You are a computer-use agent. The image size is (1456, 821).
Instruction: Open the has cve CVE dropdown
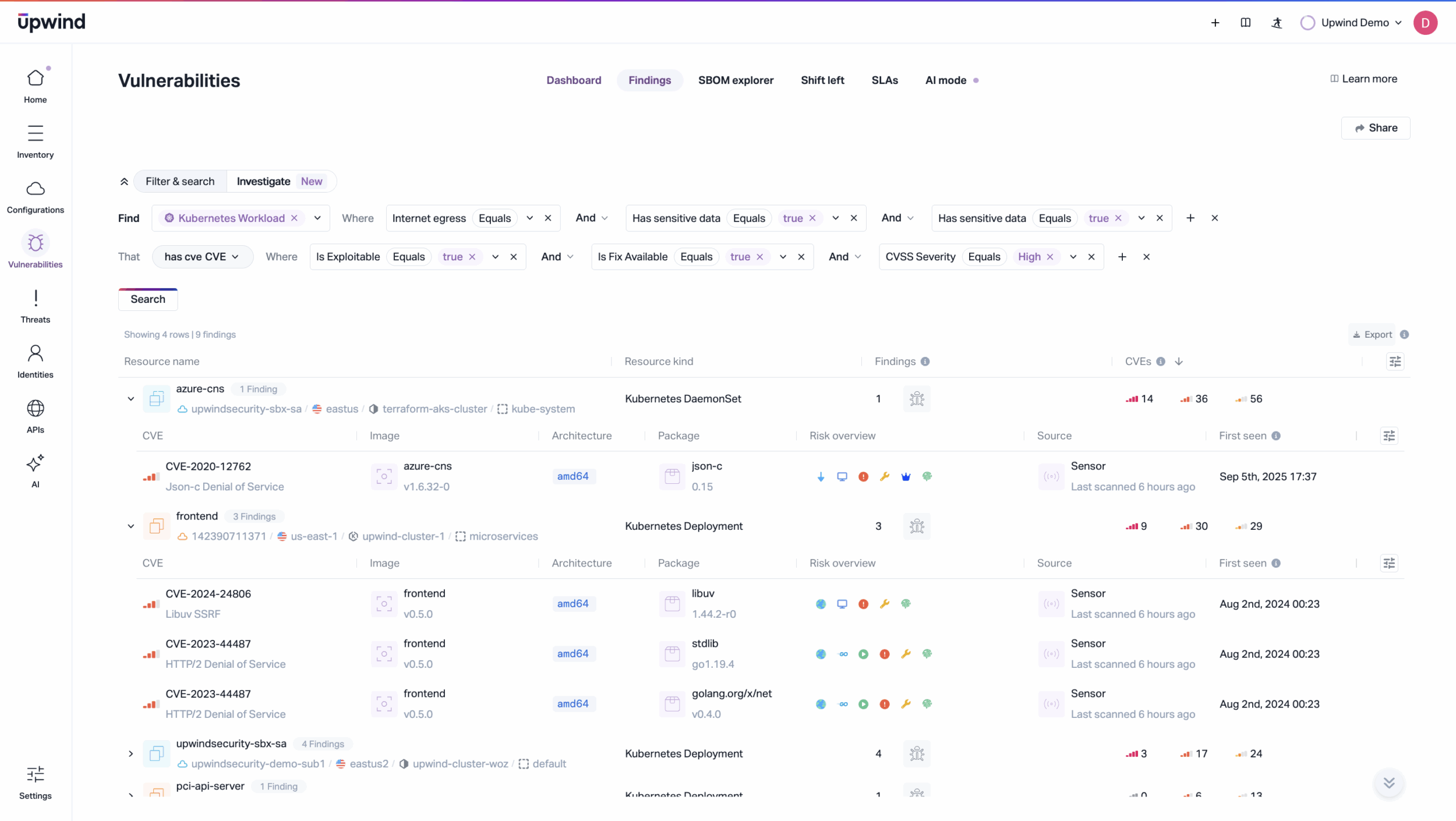coord(202,257)
